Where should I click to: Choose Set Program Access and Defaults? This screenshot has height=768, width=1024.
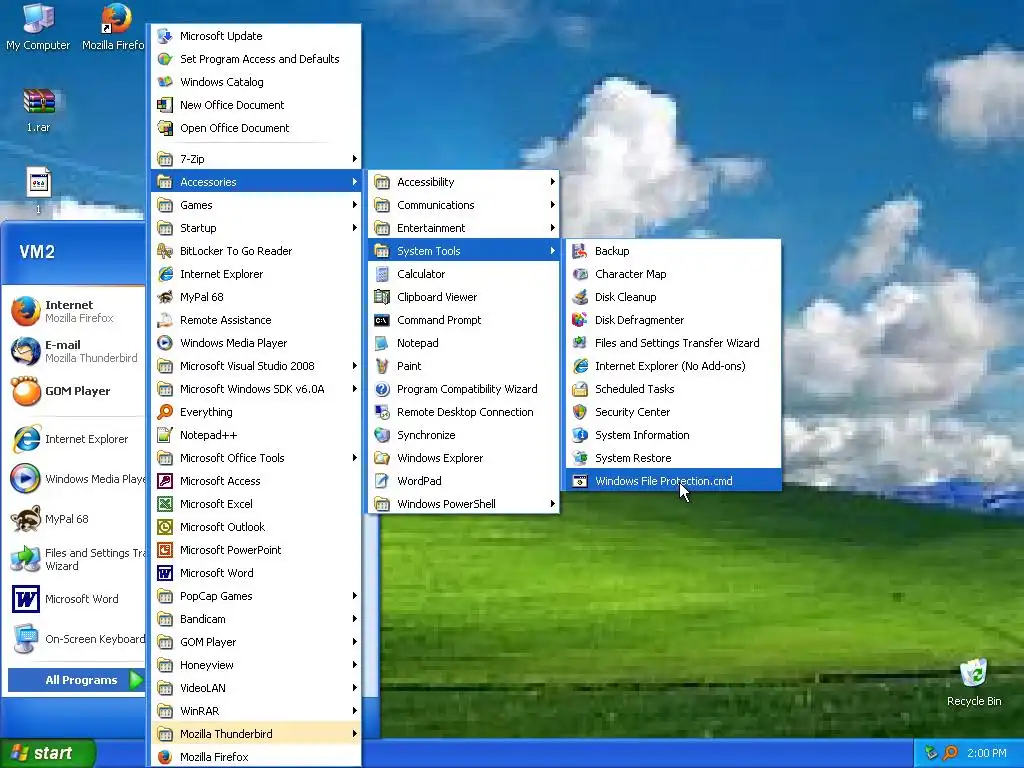pos(256,59)
